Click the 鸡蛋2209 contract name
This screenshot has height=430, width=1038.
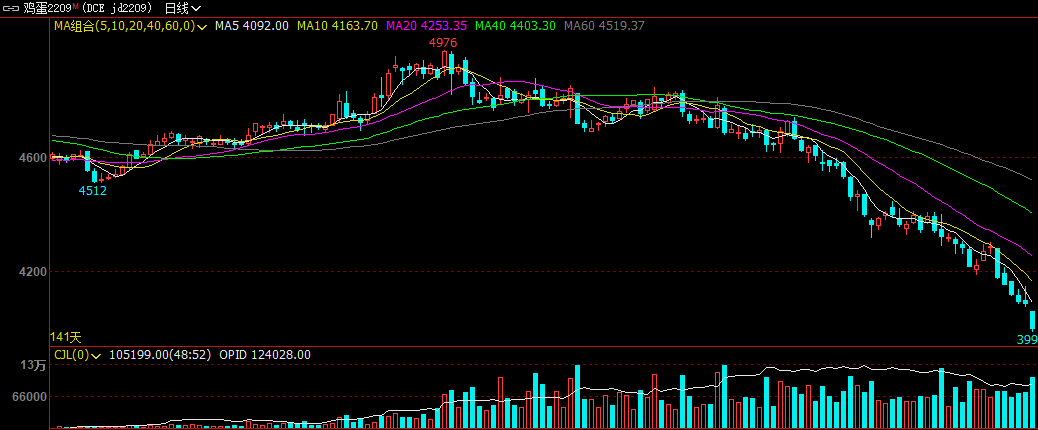(x=46, y=8)
